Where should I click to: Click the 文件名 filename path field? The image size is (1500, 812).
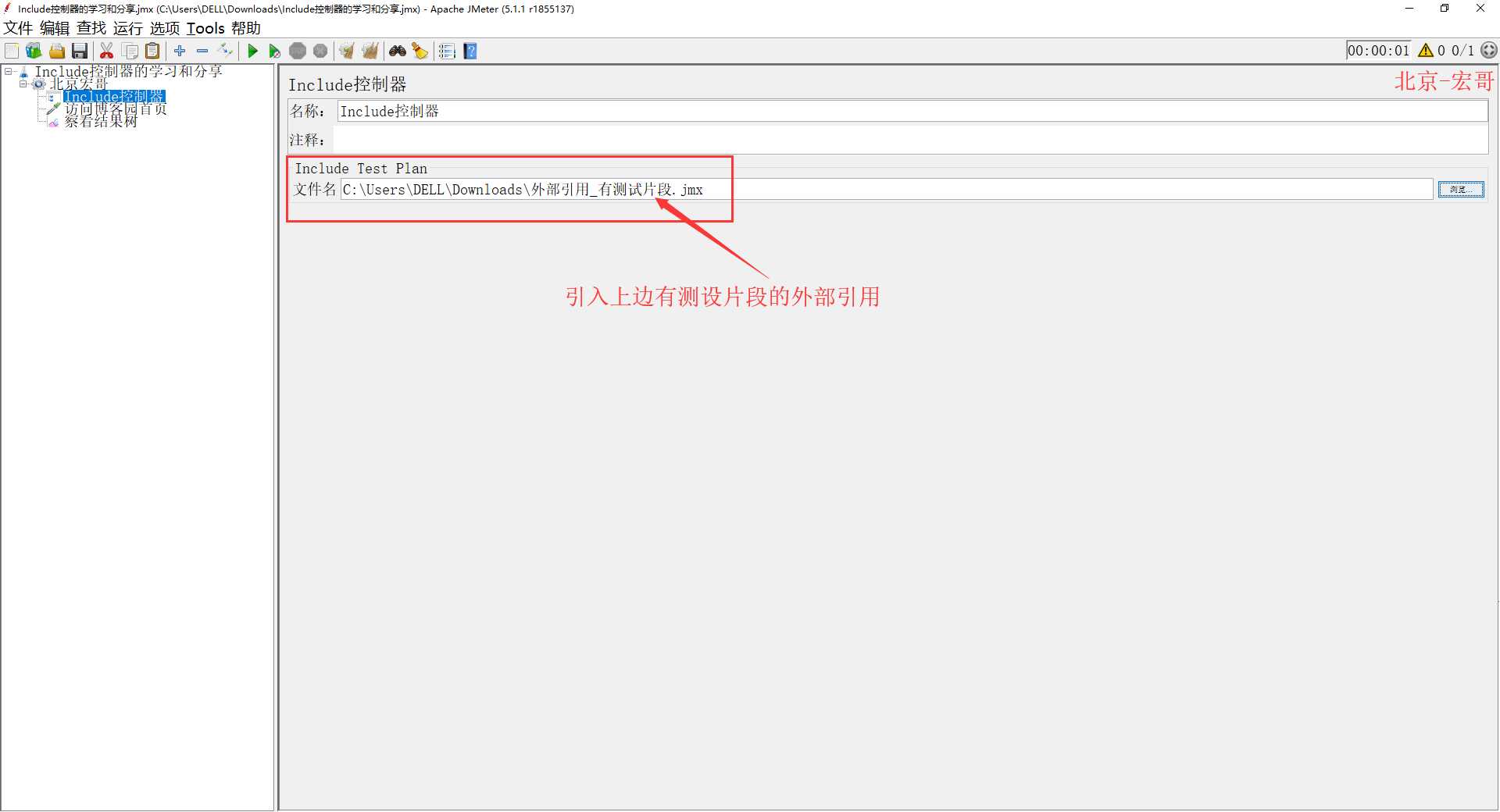886,189
